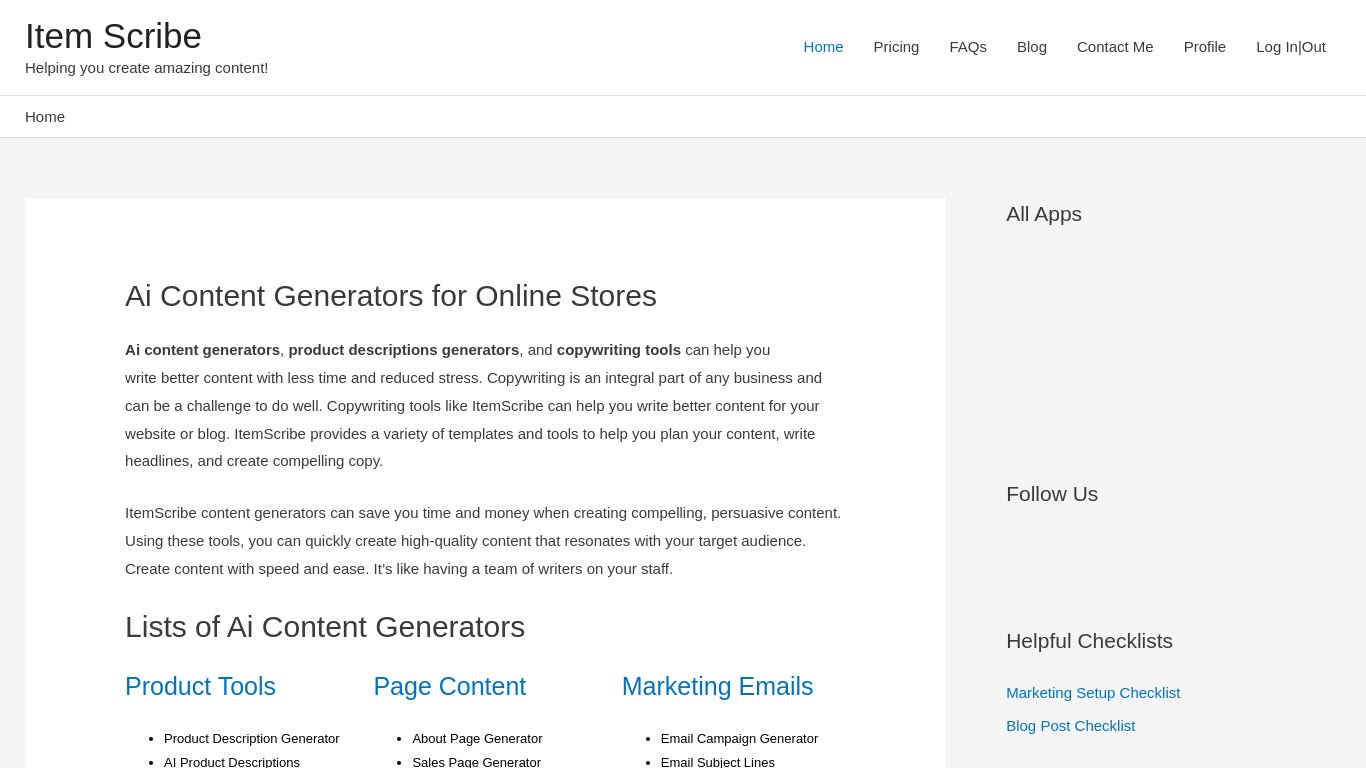Screen dimensions: 1366x768
Task: Click the Item Scribe site title
Action: click(113, 36)
